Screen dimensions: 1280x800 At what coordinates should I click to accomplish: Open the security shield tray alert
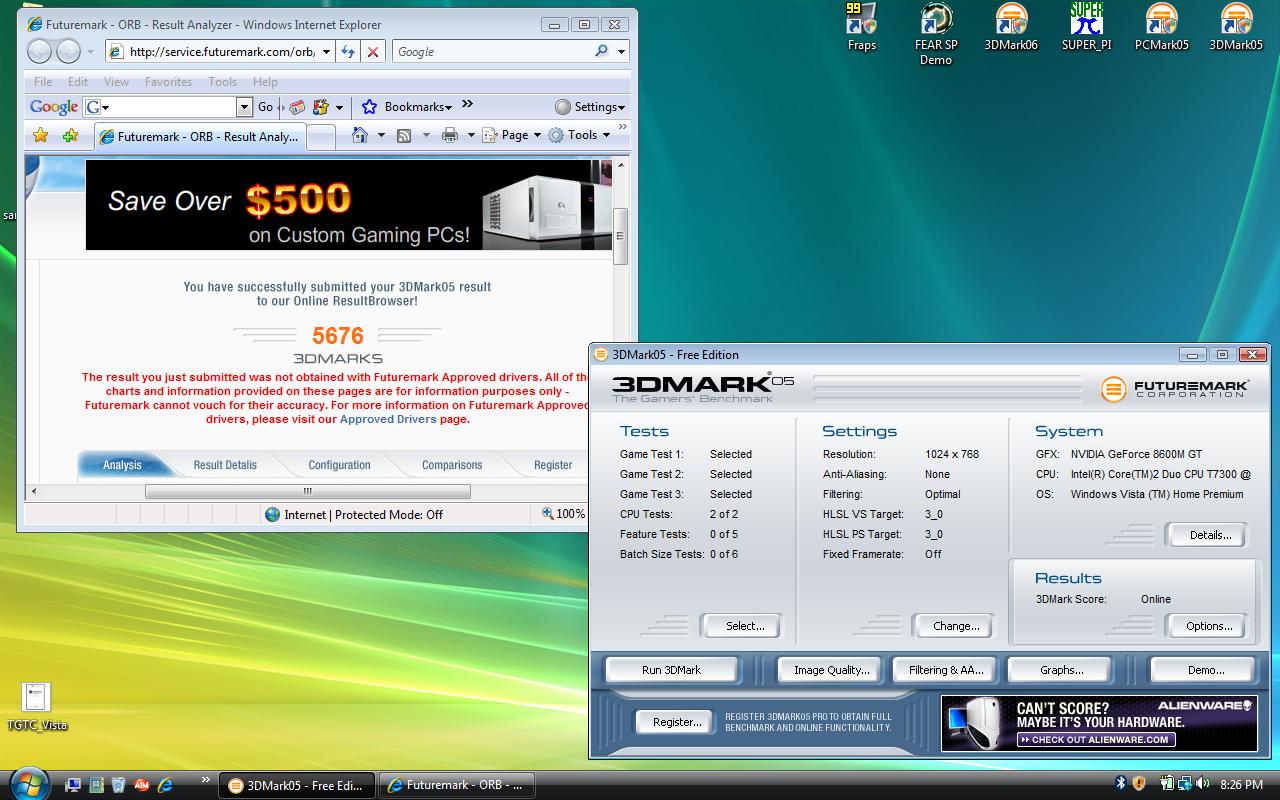(x=1138, y=784)
